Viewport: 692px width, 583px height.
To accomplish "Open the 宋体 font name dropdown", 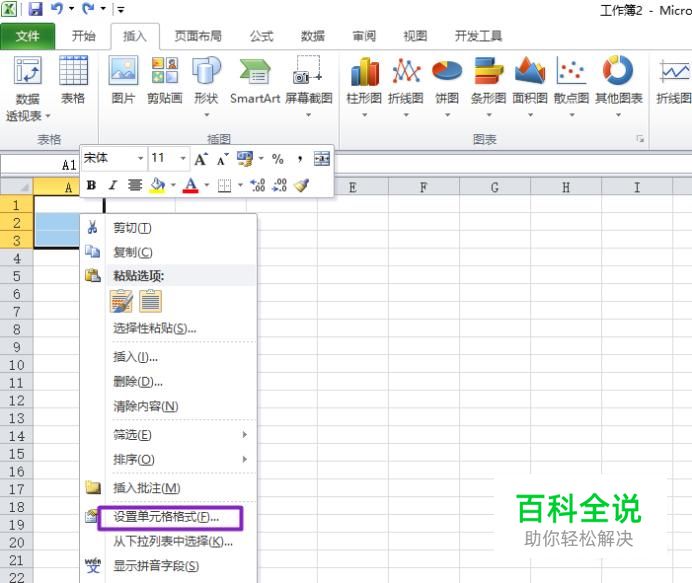I will point(140,158).
